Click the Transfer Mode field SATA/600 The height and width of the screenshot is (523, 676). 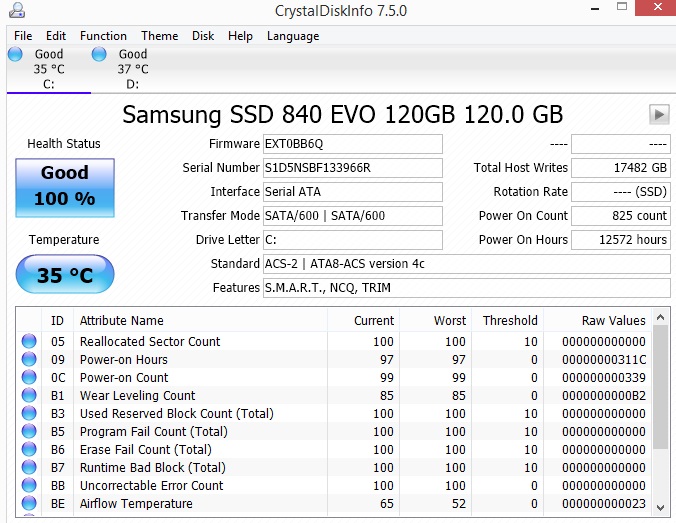click(353, 216)
